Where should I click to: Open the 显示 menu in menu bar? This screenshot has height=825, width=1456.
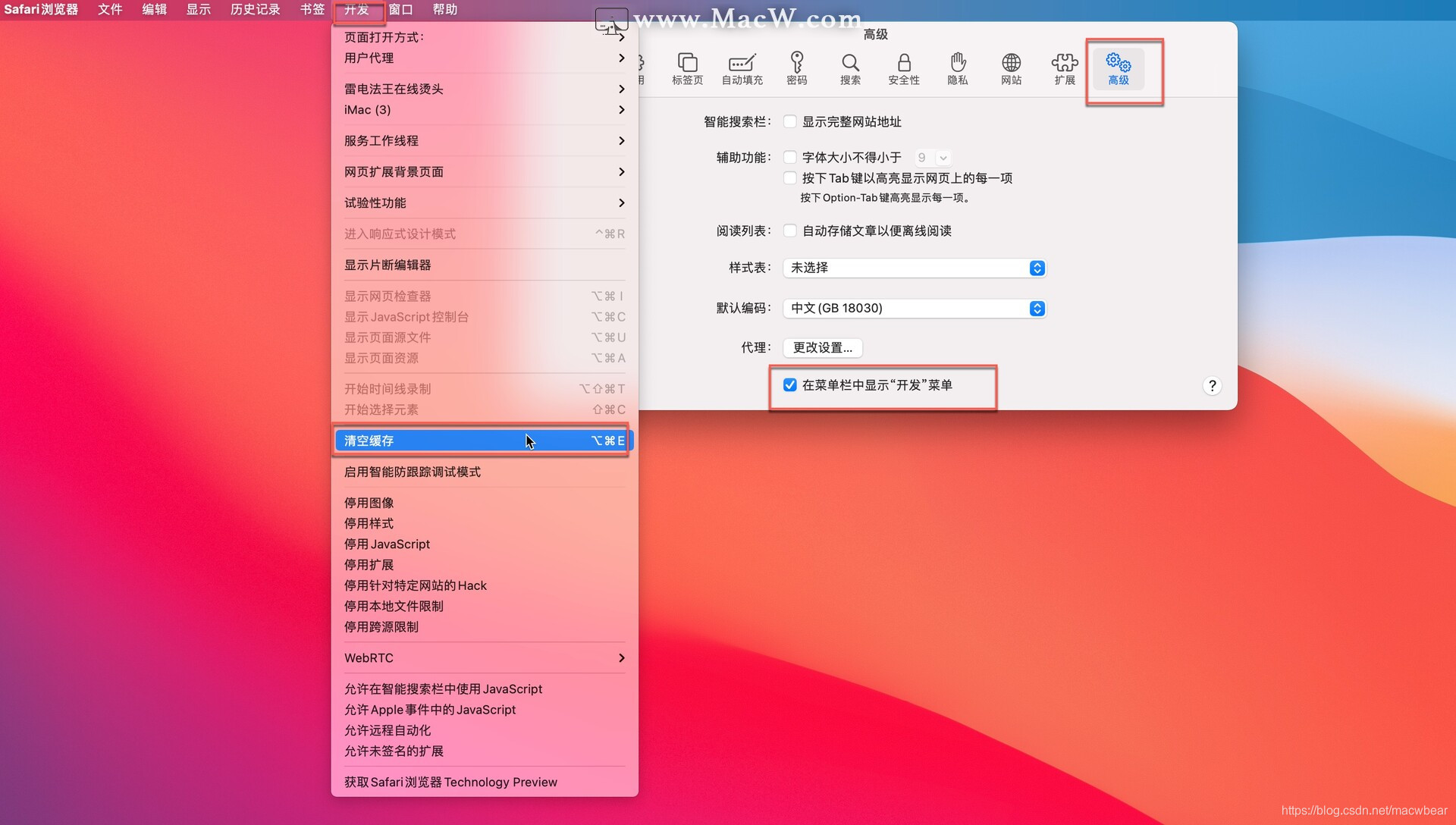click(x=199, y=9)
